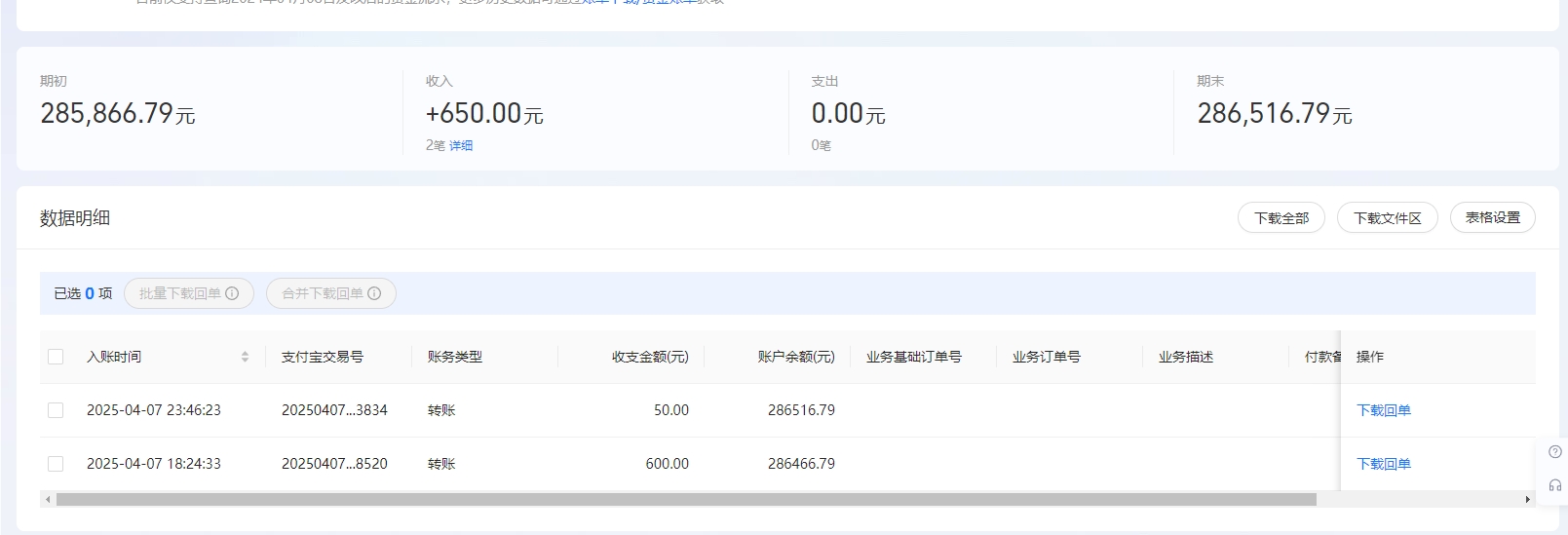Click the 支出 total 0.00元

click(849, 114)
